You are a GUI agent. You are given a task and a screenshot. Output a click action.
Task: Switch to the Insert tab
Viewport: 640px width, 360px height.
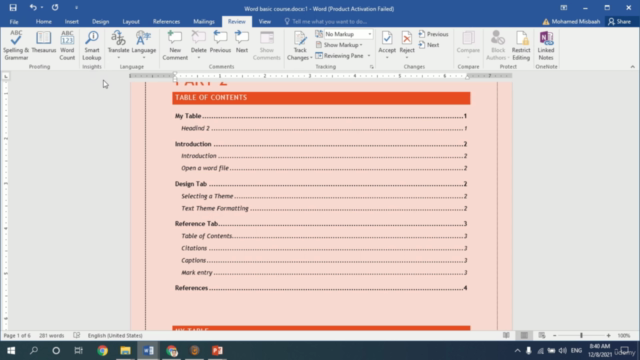71,22
